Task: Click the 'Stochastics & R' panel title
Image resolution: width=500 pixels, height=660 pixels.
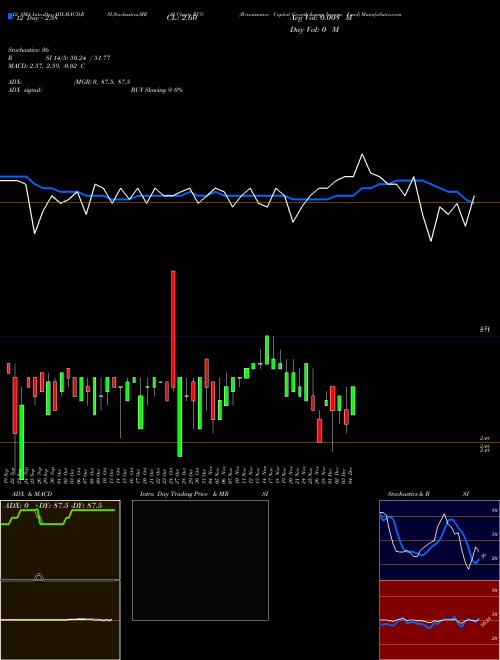Action: (x=408, y=494)
